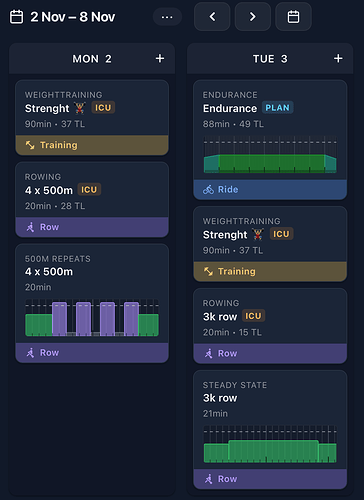The height and width of the screenshot is (500, 364).
Task: Go to the next week
Action: 253,17
